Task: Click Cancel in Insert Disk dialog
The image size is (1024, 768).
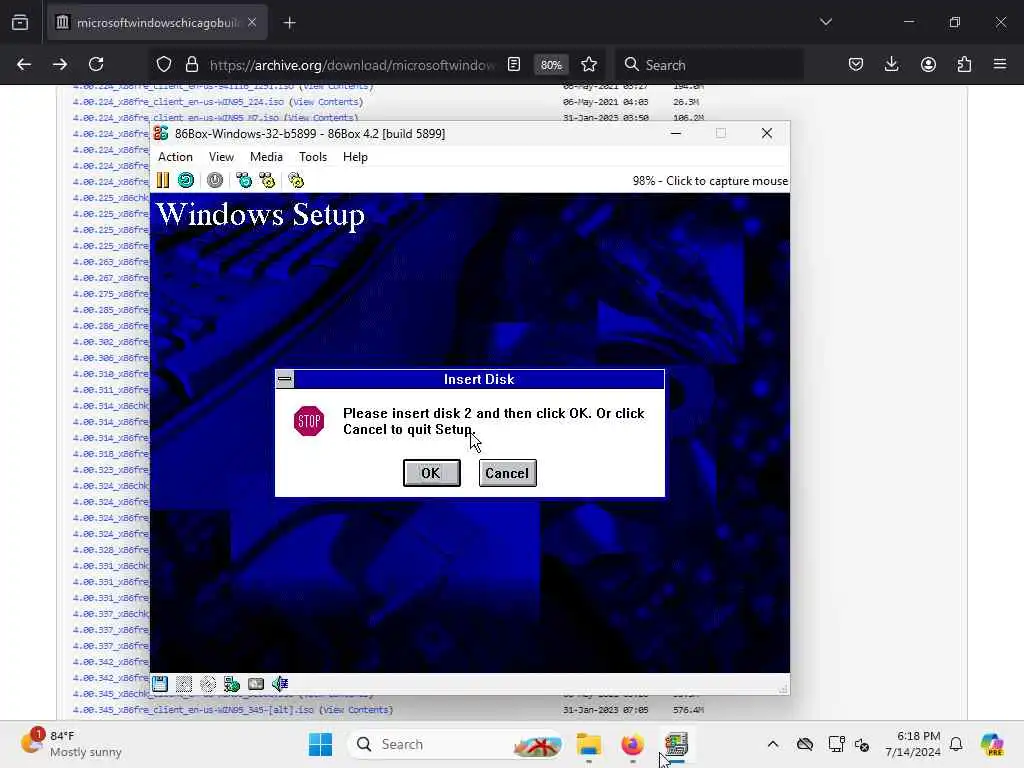Action: coord(507,473)
